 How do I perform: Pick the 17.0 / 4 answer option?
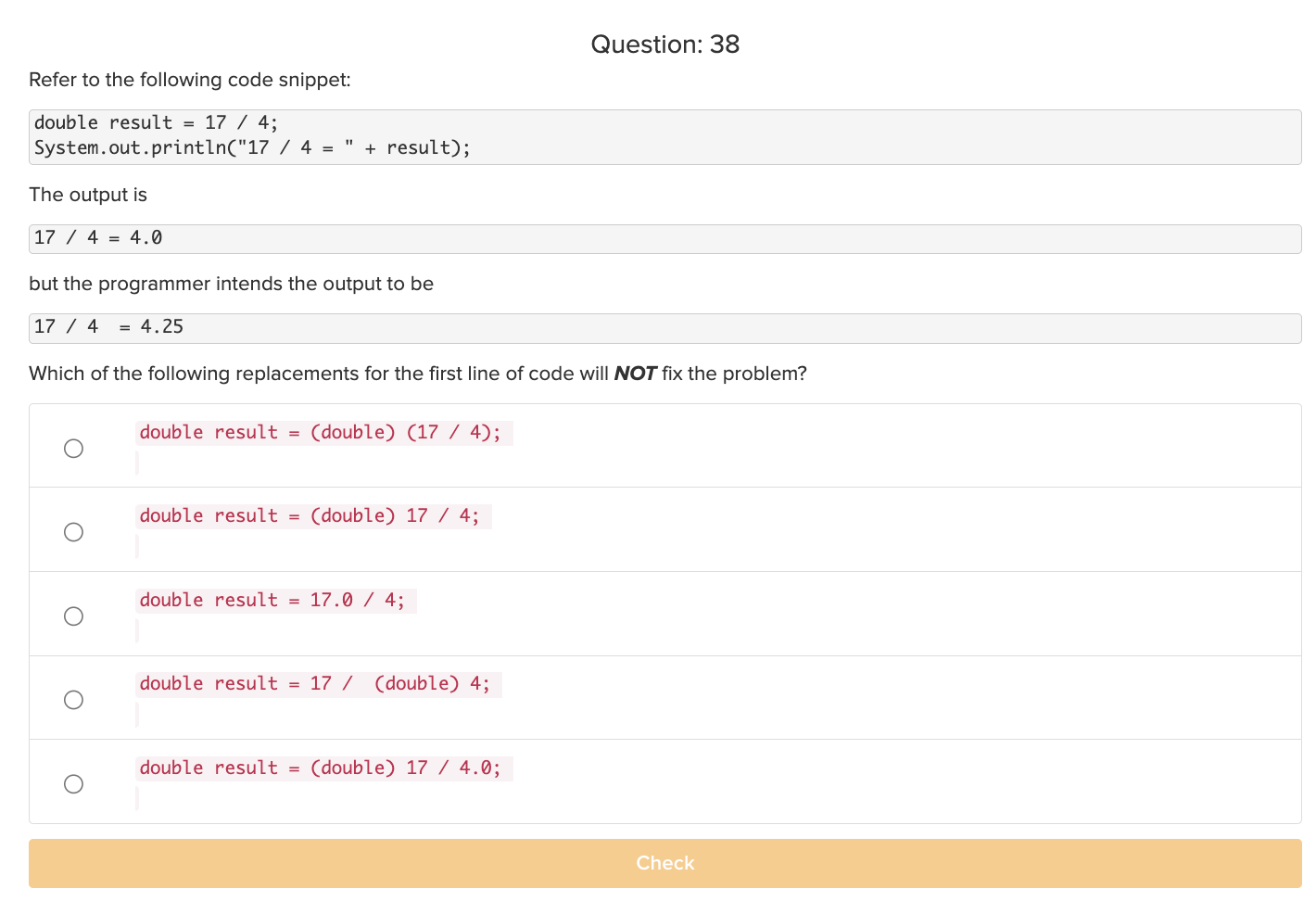tap(73, 616)
